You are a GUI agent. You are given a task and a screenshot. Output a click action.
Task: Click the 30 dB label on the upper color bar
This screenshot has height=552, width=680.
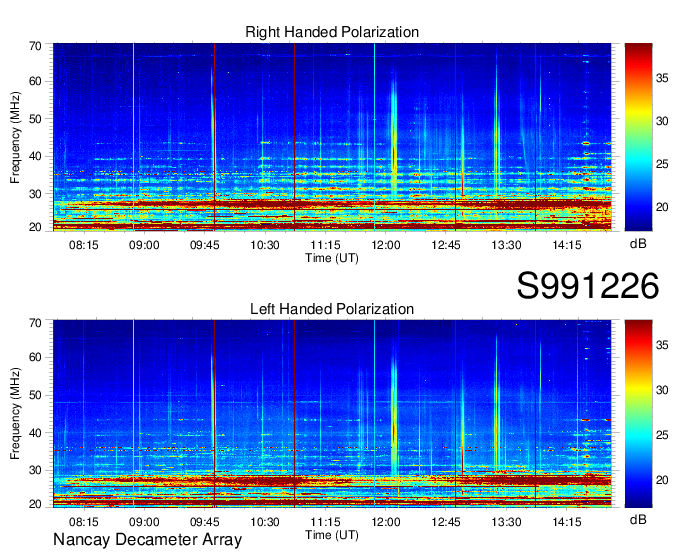[x=662, y=121]
